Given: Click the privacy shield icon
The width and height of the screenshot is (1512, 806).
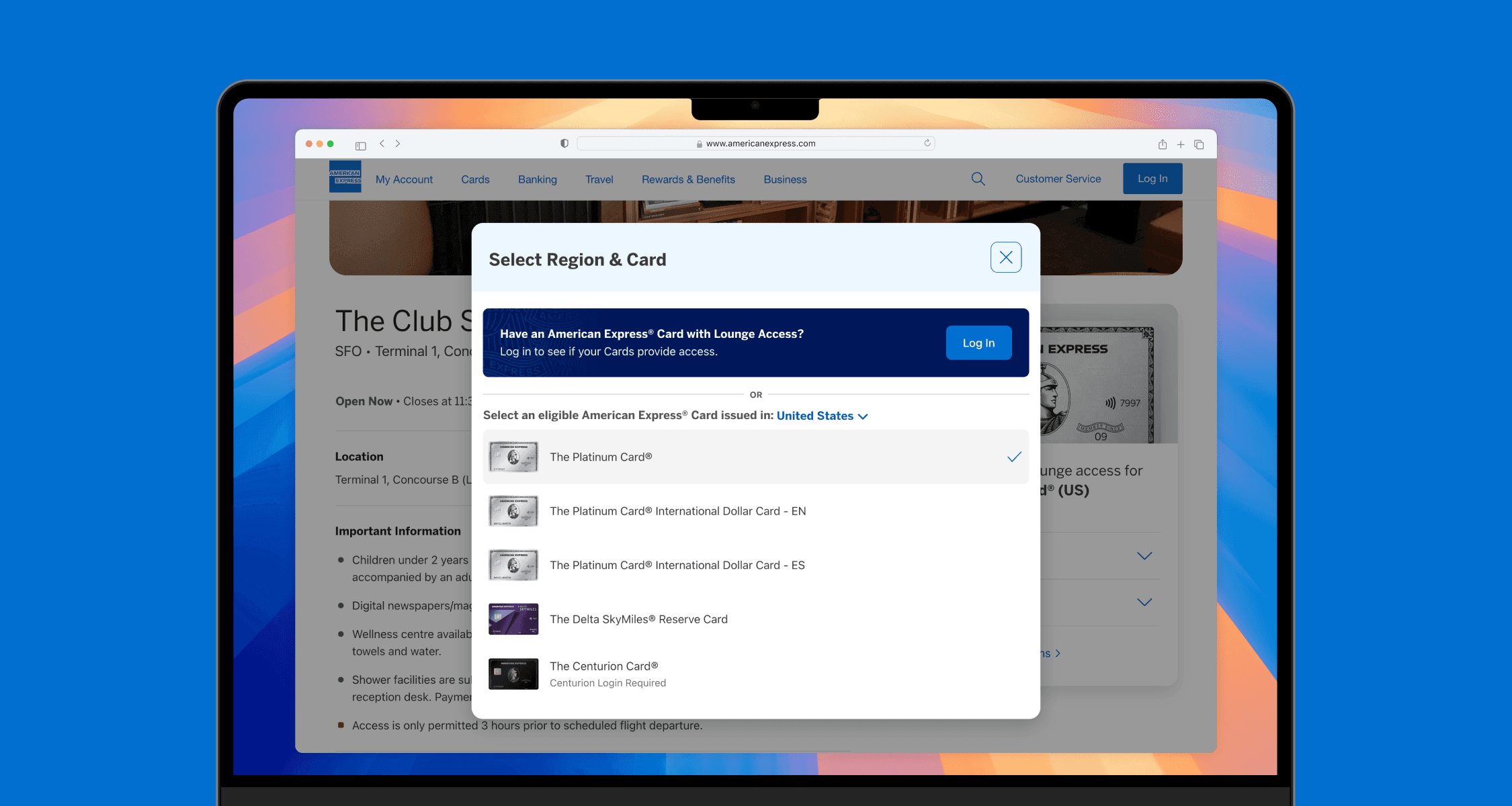Looking at the screenshot, I should 564,144.
